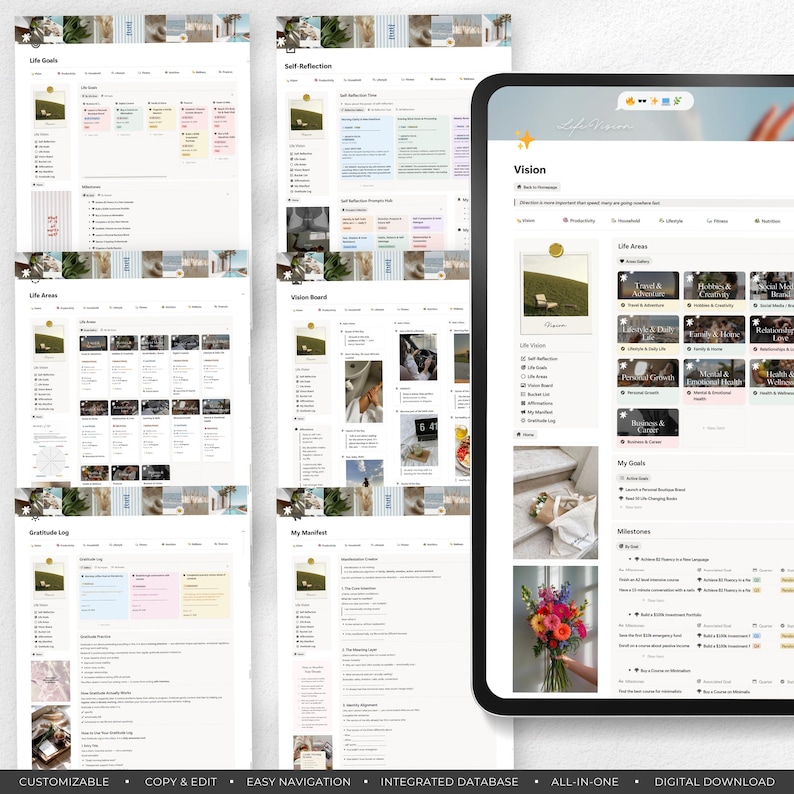
Task: Click the Q4 quarter tag in milestones table
Action: (x=757, y=646)
